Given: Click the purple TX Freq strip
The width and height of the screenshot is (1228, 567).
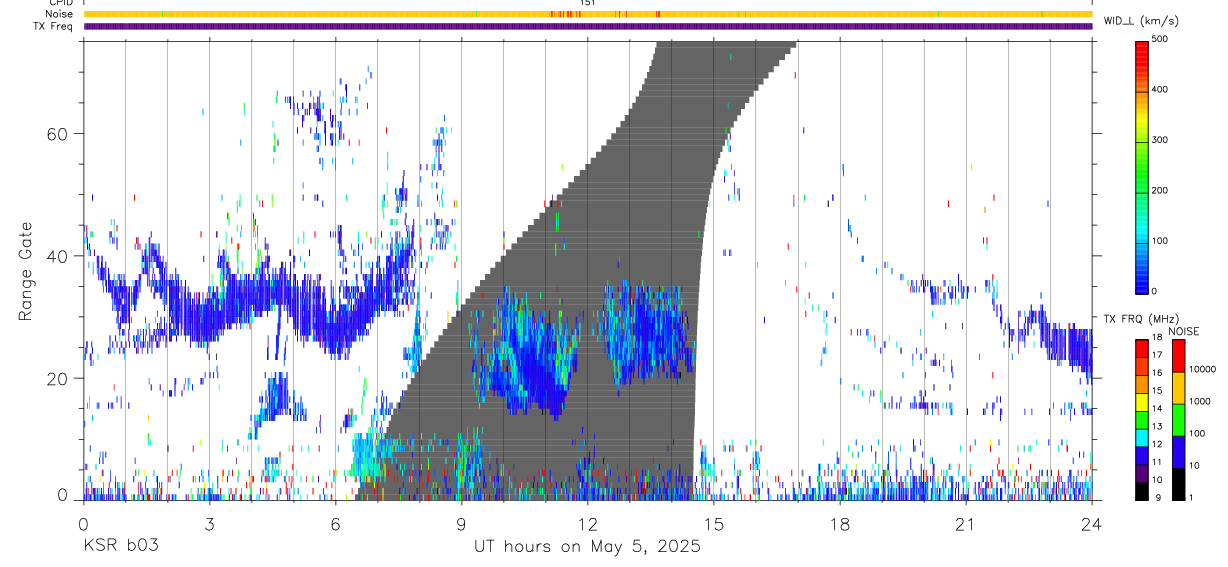Looking at the screenshot, I should pos(587,26).
